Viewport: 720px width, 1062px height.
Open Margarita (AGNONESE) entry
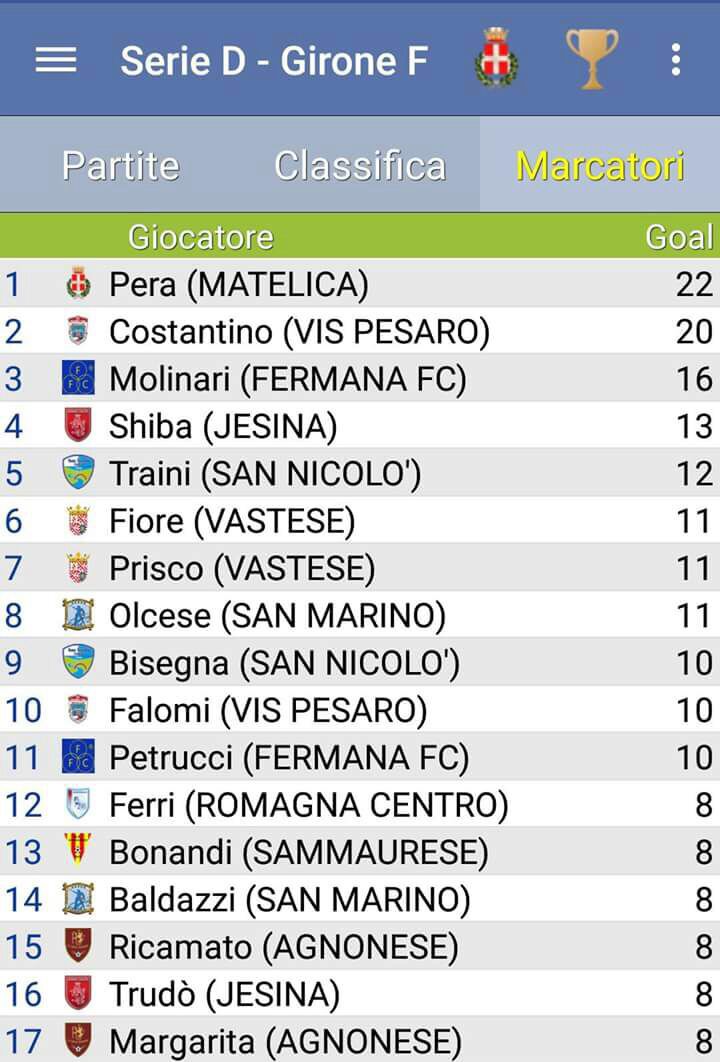[x=360, y=1040]
